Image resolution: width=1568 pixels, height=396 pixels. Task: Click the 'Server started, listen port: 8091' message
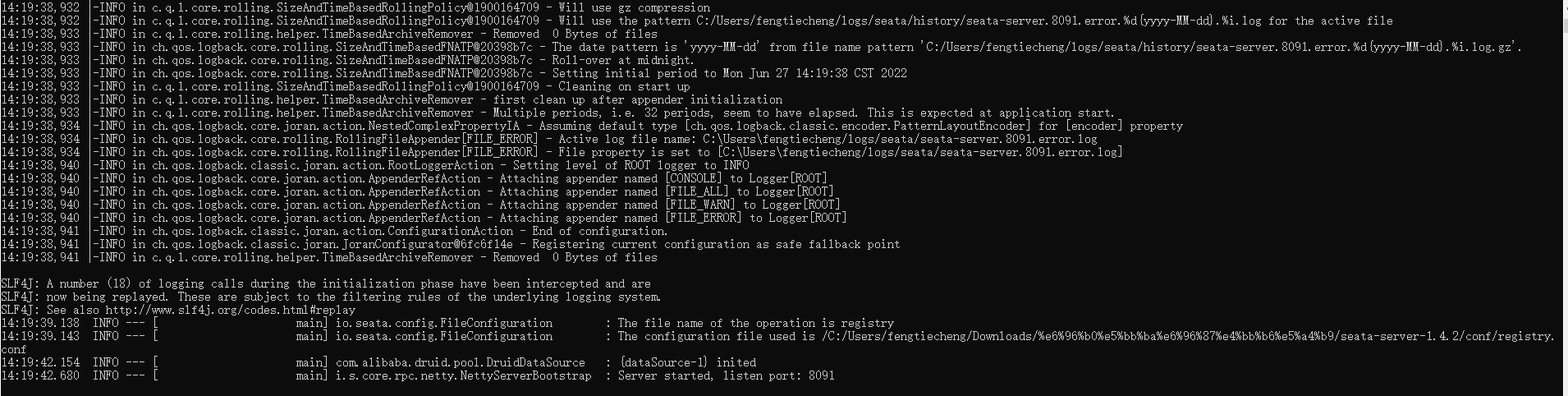pos(727,375)
